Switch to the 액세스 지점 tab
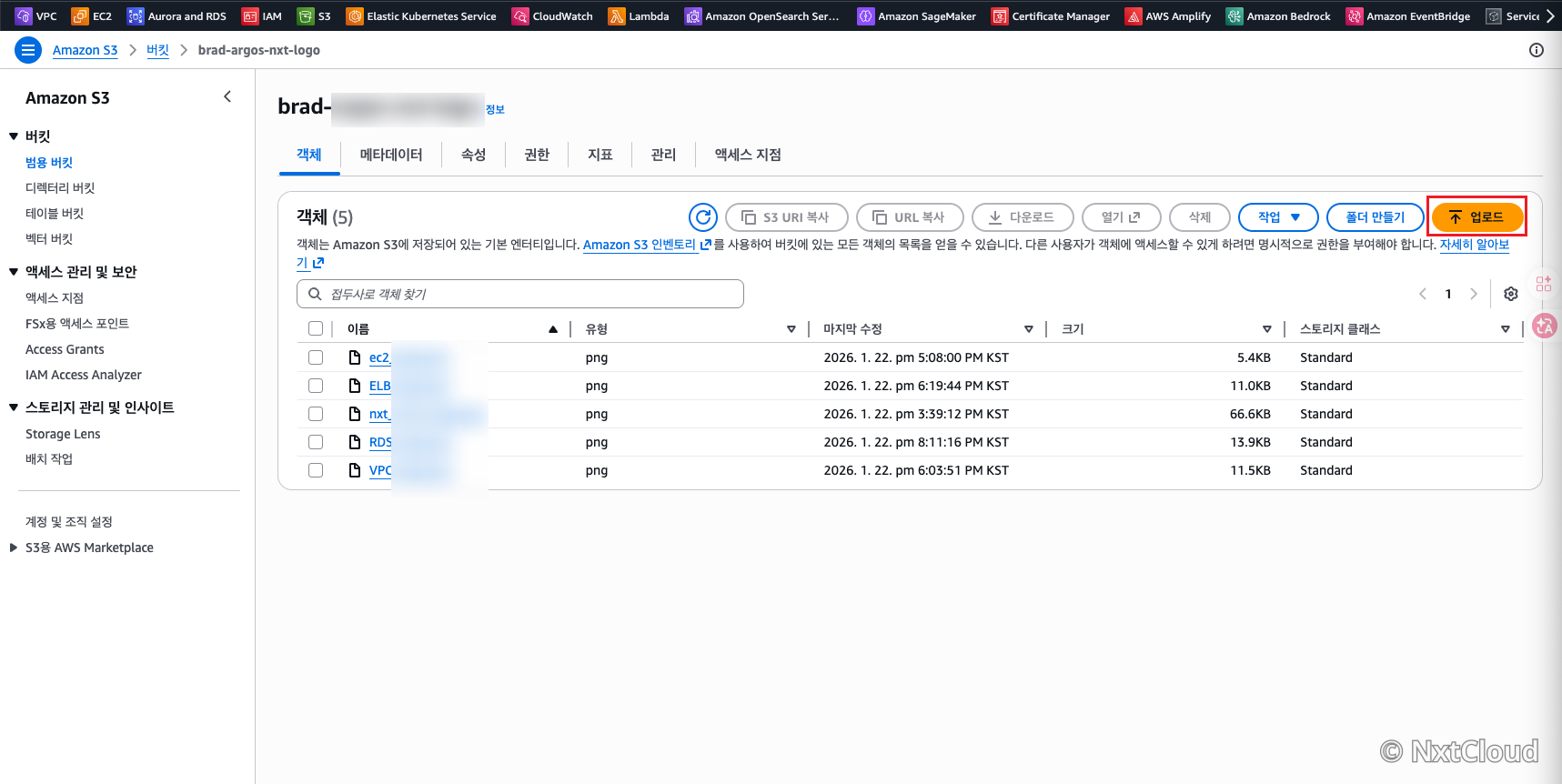 pyautogui.click(x=748, y=155)
